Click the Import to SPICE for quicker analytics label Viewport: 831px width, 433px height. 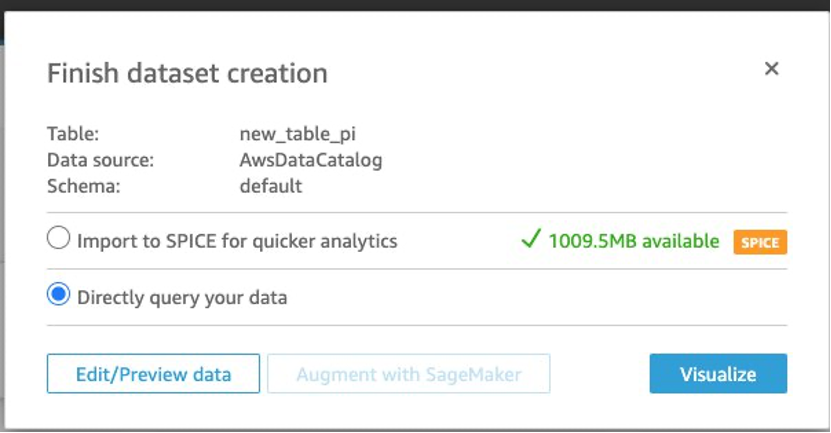coord(237,241)
